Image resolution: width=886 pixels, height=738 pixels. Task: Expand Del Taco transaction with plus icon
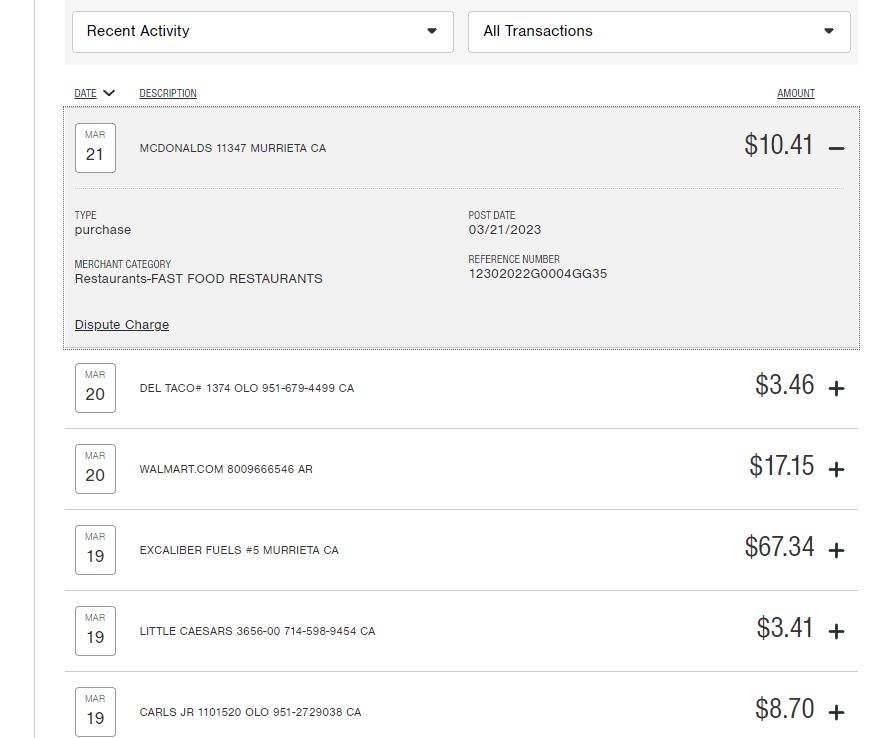tap(838, 386)
